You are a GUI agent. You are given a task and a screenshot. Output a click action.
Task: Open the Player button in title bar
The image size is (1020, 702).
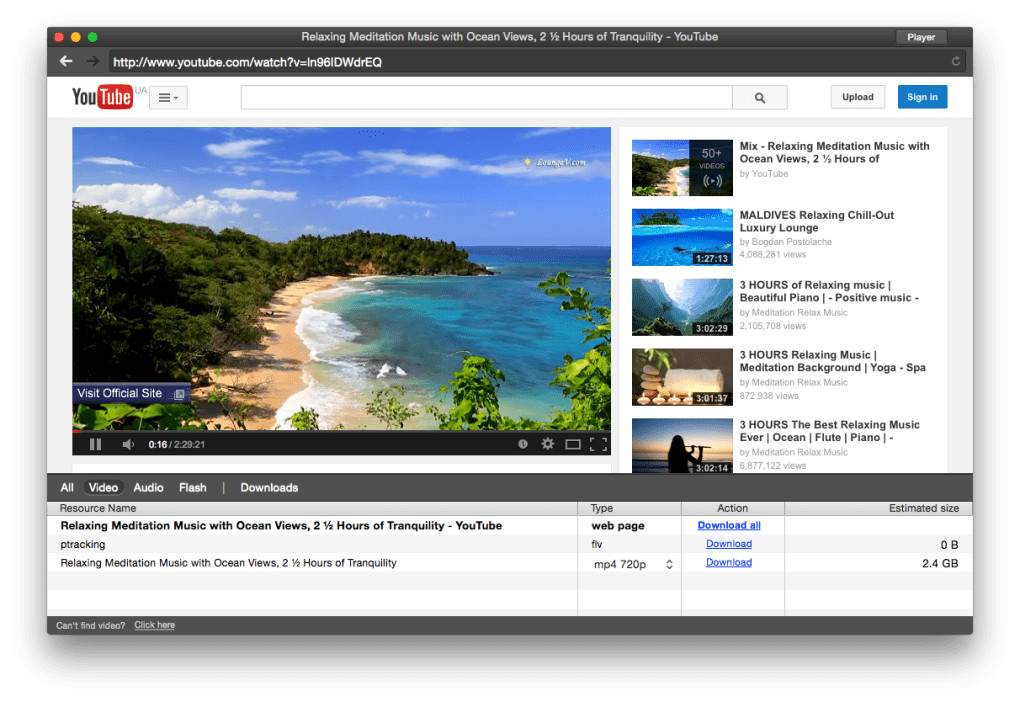coord(920,37)
